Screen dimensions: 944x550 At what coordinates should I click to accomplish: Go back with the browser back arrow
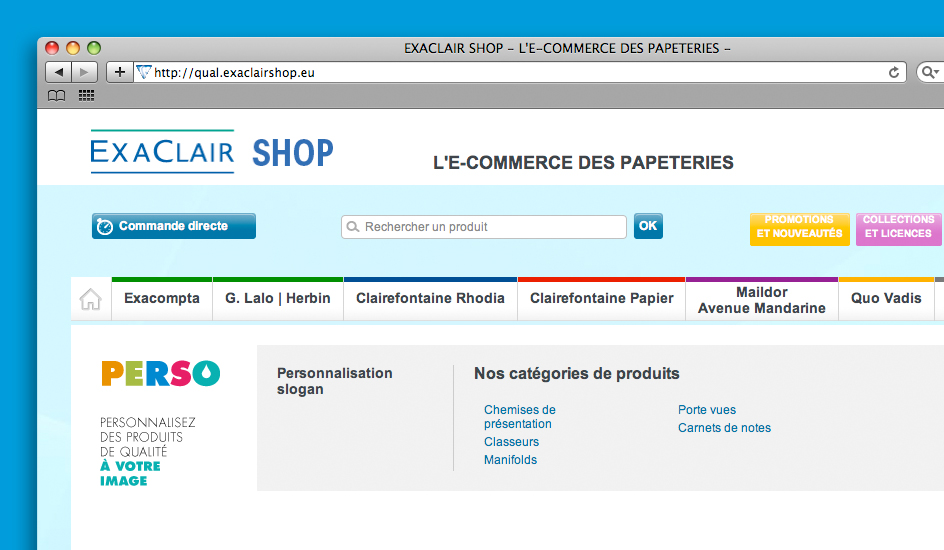[58, 72]
